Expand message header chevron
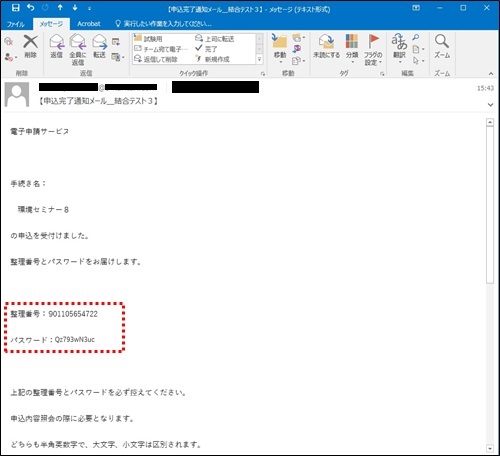 pos(490,105)
